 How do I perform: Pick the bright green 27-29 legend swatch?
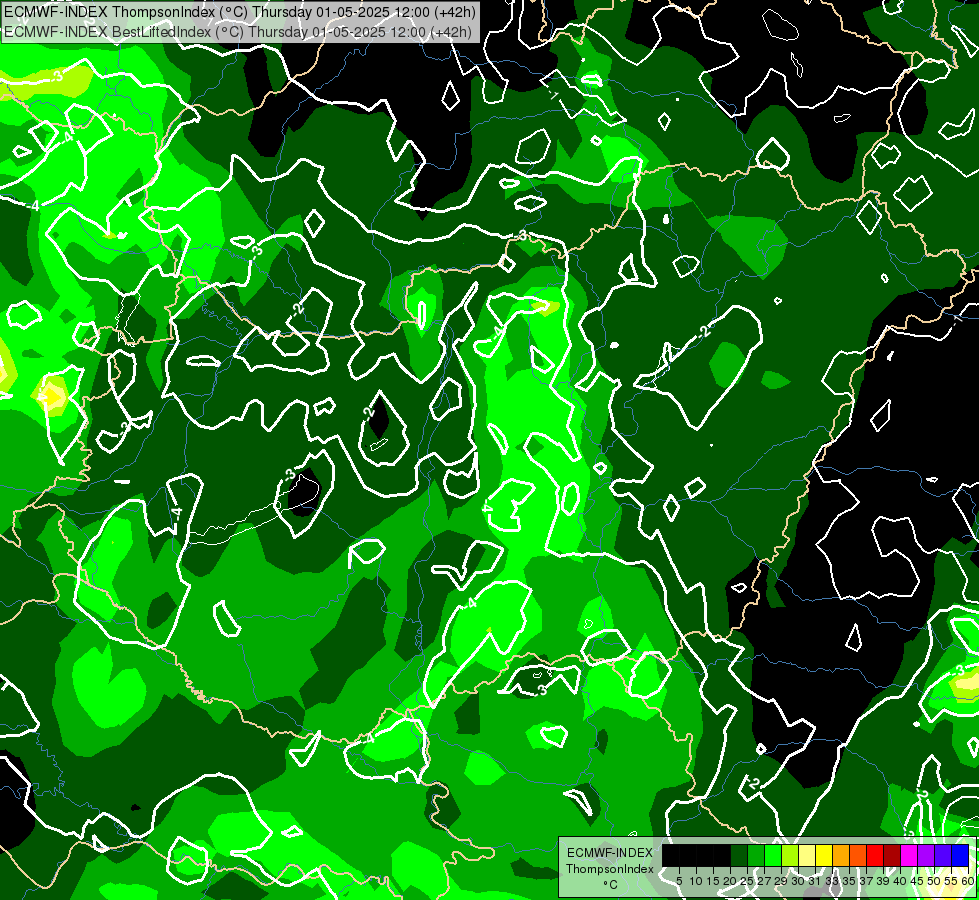pos(773,855)
